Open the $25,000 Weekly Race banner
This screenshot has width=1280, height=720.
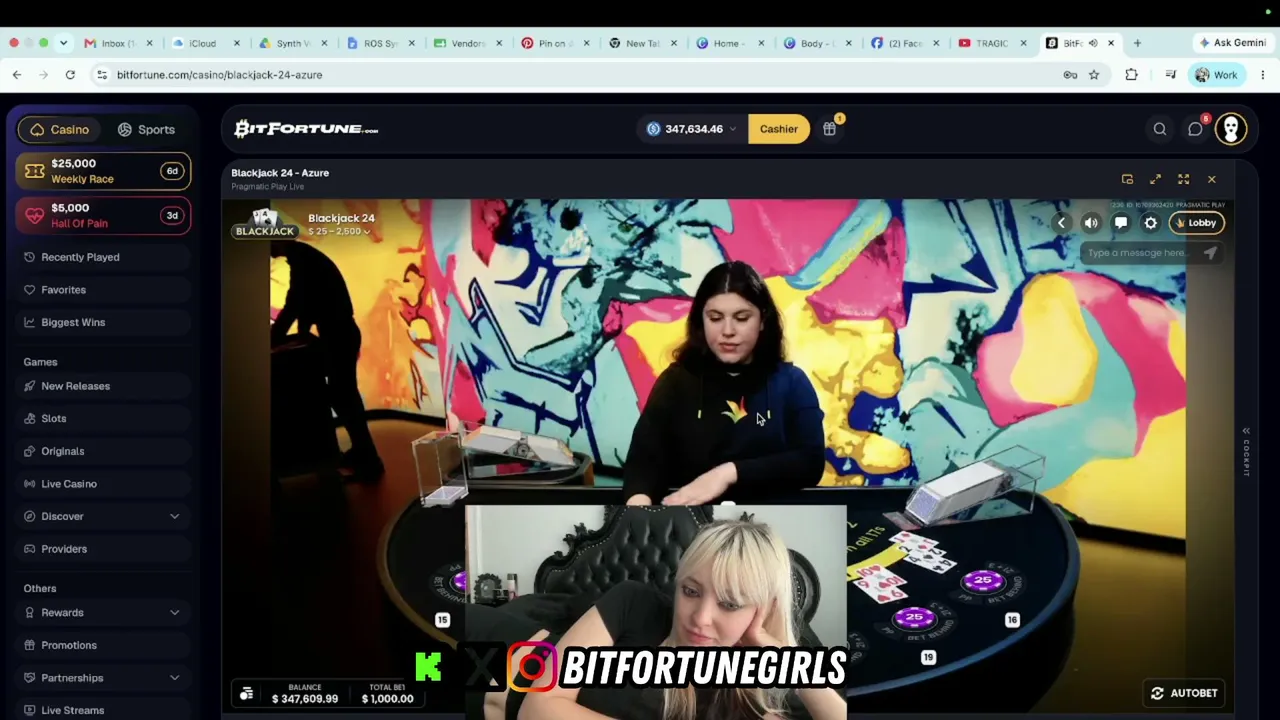tap(104, 171)
